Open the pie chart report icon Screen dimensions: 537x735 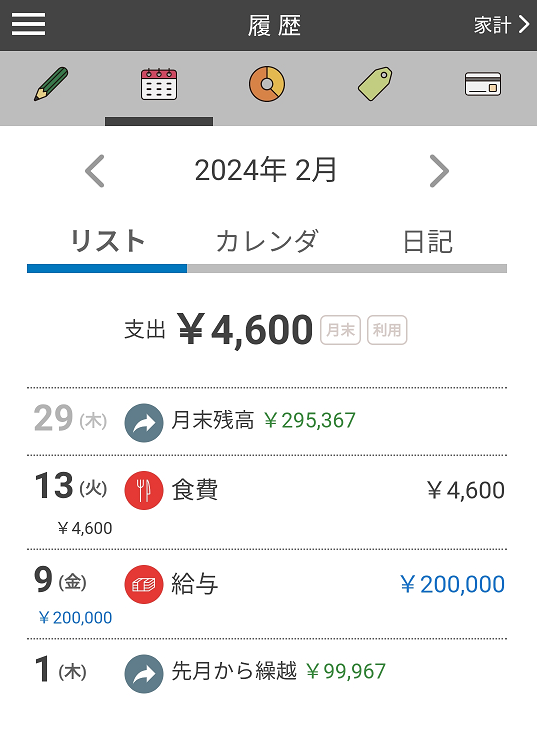(267, 84)
